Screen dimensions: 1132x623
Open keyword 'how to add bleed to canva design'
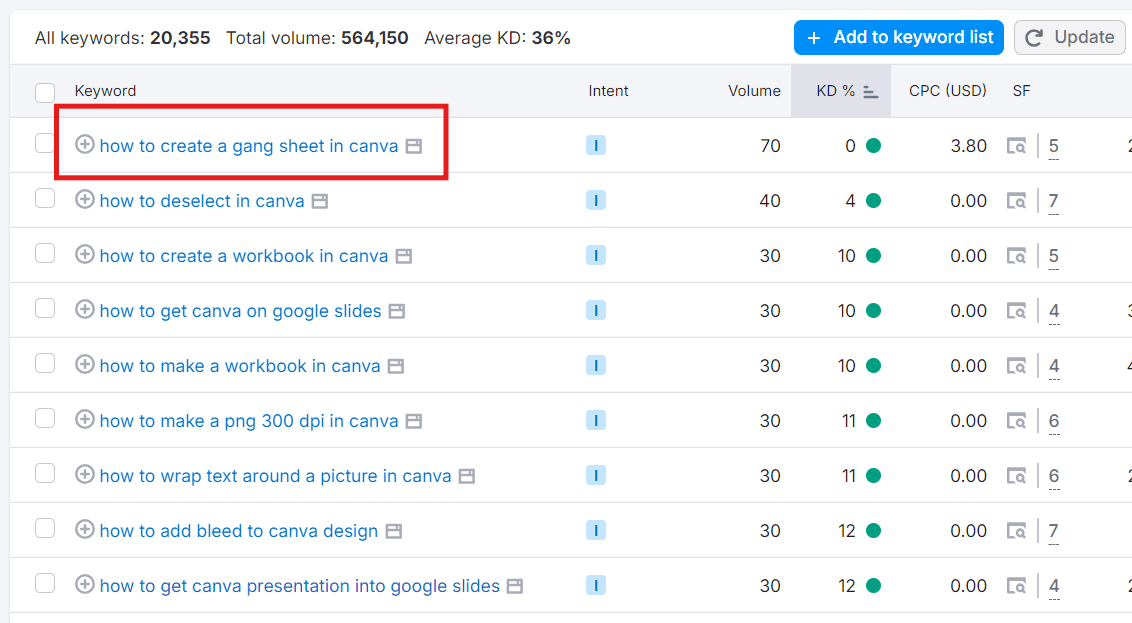coord(239,531)
